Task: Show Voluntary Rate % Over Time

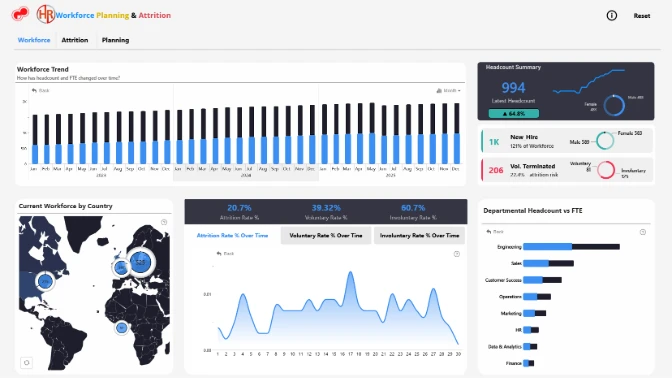Action: [x=326, y=235]
